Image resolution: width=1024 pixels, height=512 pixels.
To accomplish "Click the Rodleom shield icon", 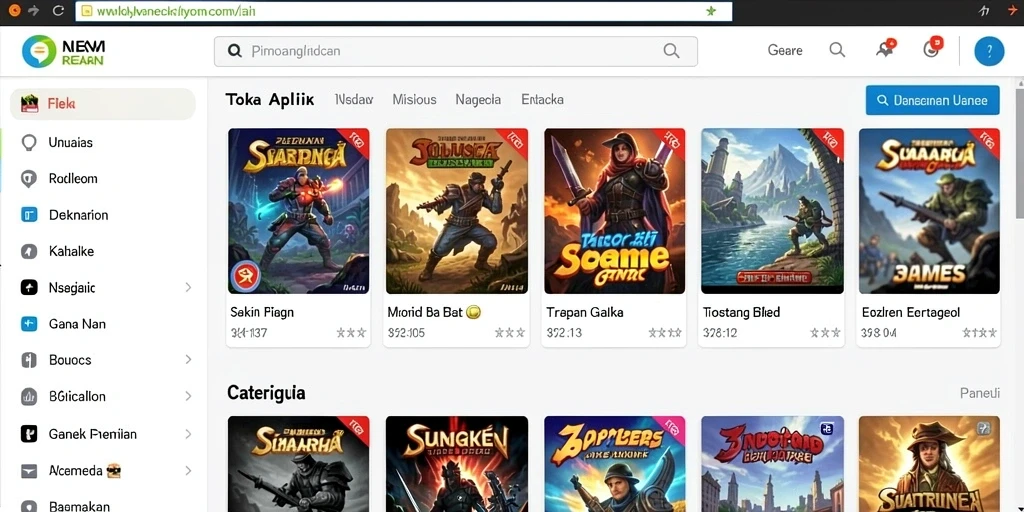I will 29,179.
